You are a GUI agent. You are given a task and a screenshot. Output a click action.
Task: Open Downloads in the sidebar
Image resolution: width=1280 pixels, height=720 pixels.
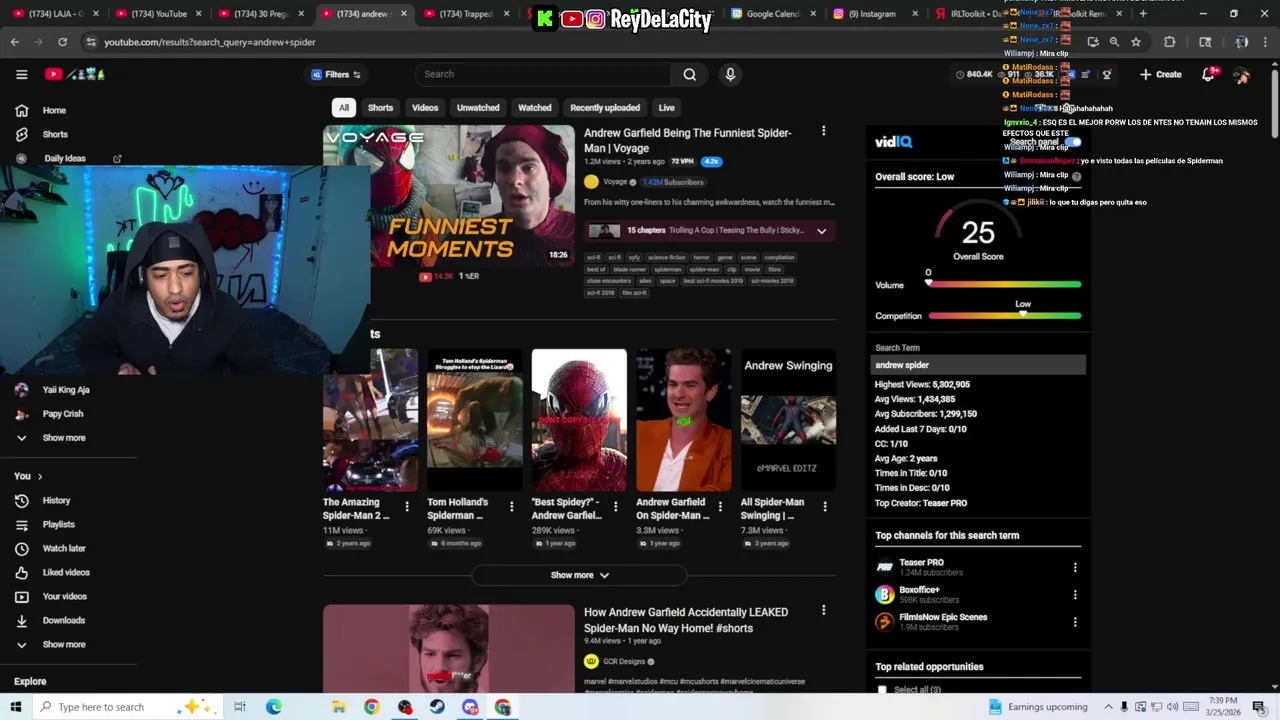point(63,620)
